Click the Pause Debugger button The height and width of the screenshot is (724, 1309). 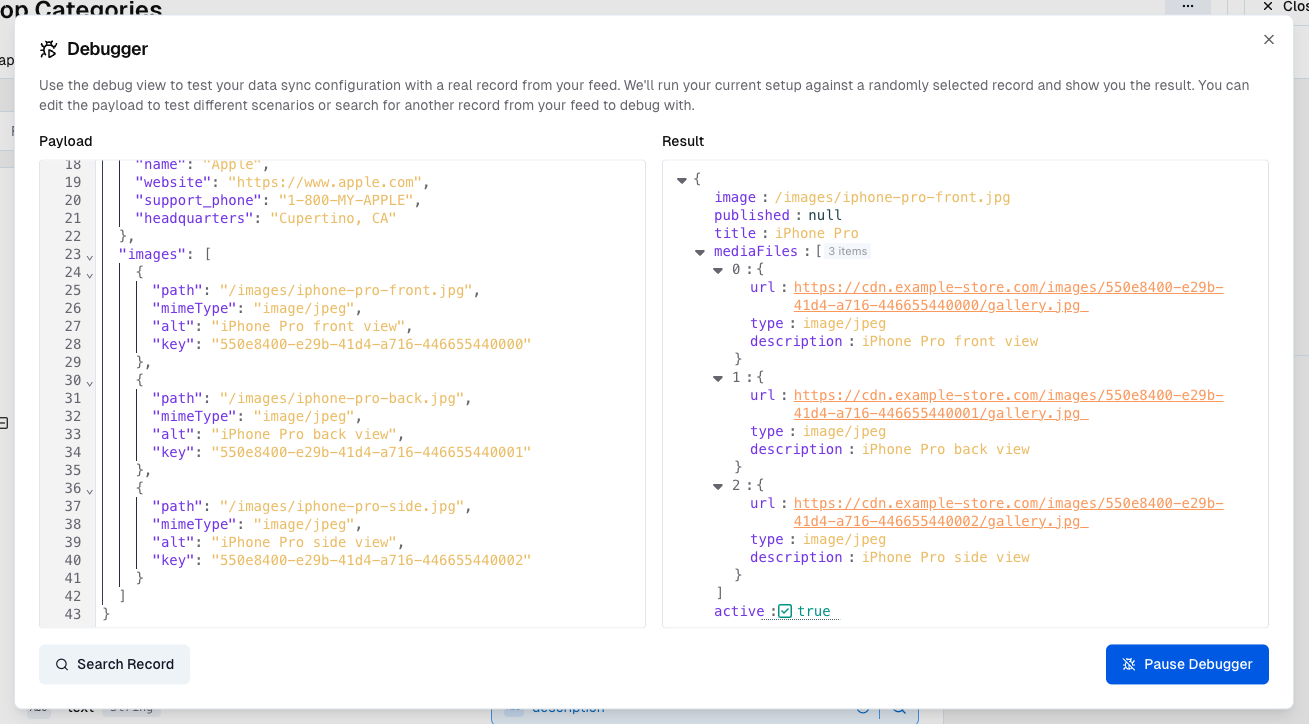pyautogui.click(x=1187, y=664)
